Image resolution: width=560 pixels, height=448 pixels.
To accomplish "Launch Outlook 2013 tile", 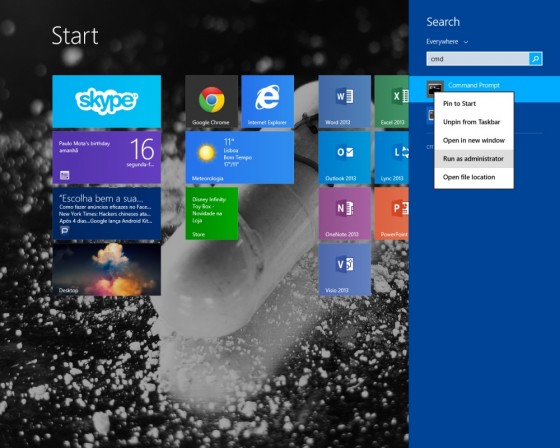I will [x=345, y=158].
